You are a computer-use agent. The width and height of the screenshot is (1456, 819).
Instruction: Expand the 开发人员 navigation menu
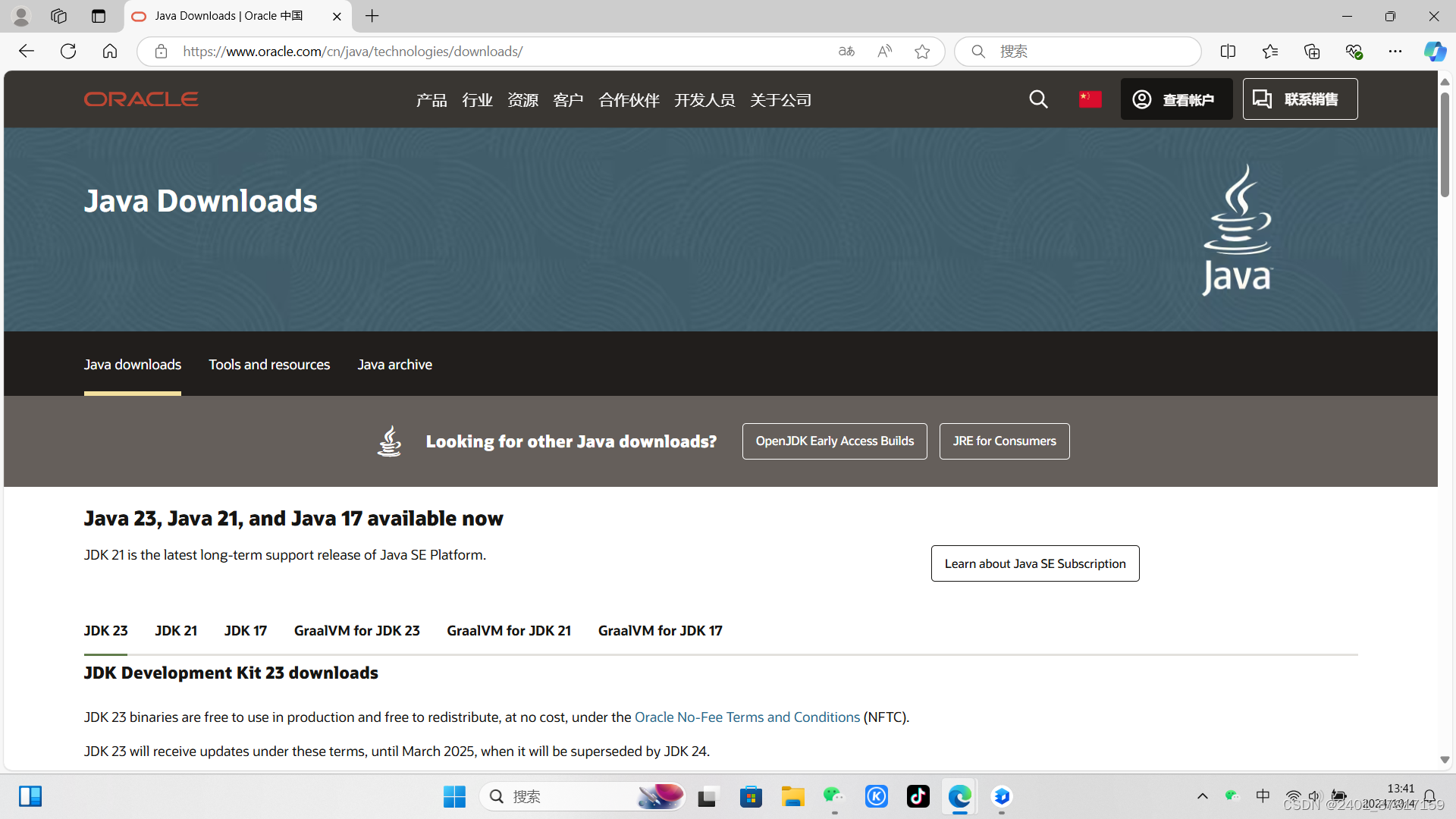coord(704,100)
